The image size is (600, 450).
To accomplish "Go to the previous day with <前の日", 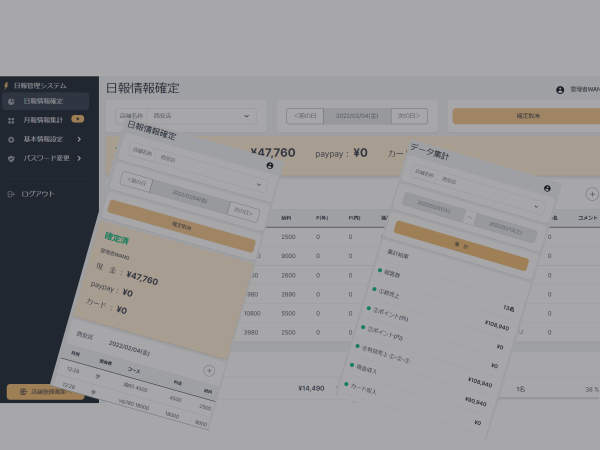I will (305, 116).
